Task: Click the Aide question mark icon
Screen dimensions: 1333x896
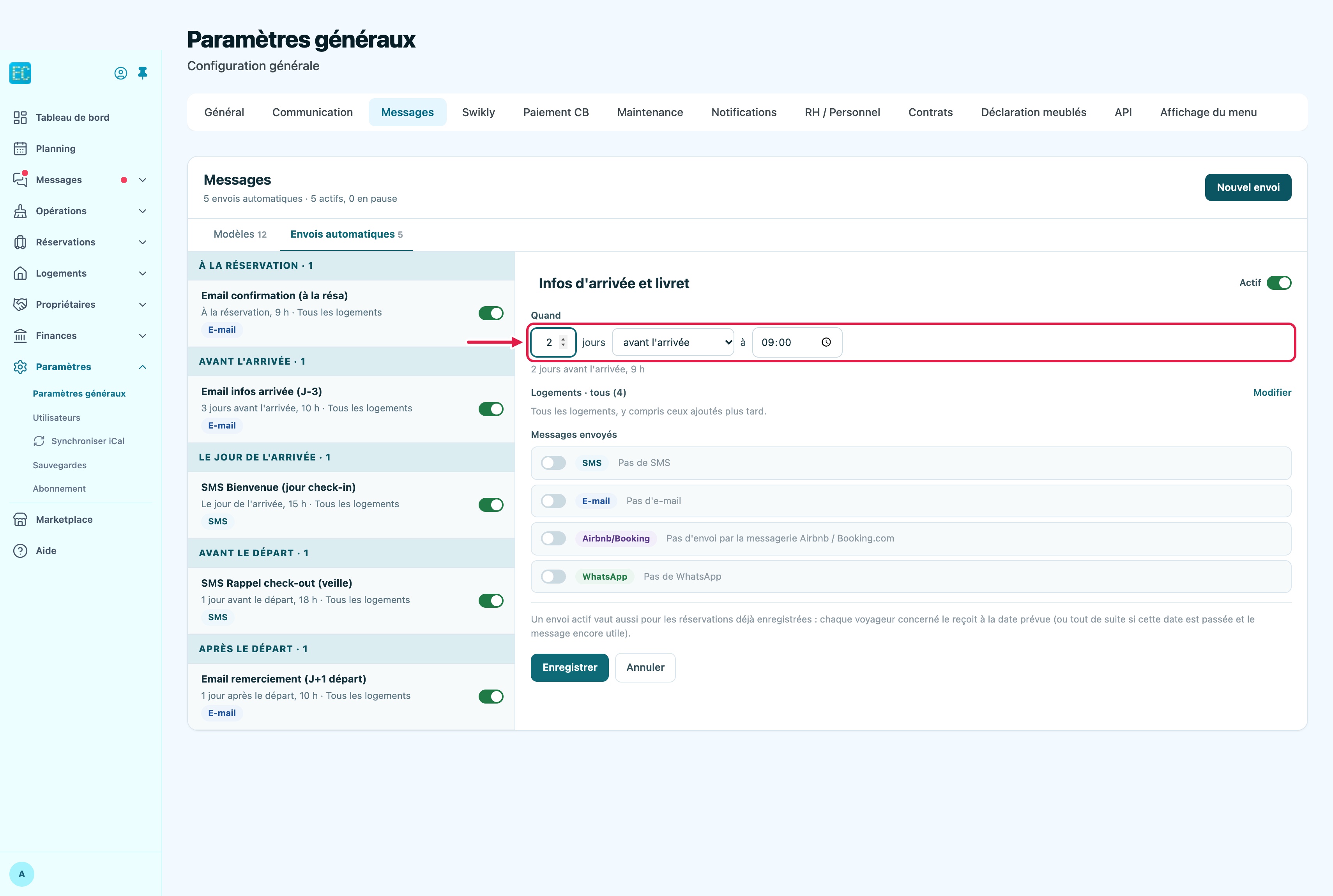Action: pyautogui.click(x=20, y=551)
